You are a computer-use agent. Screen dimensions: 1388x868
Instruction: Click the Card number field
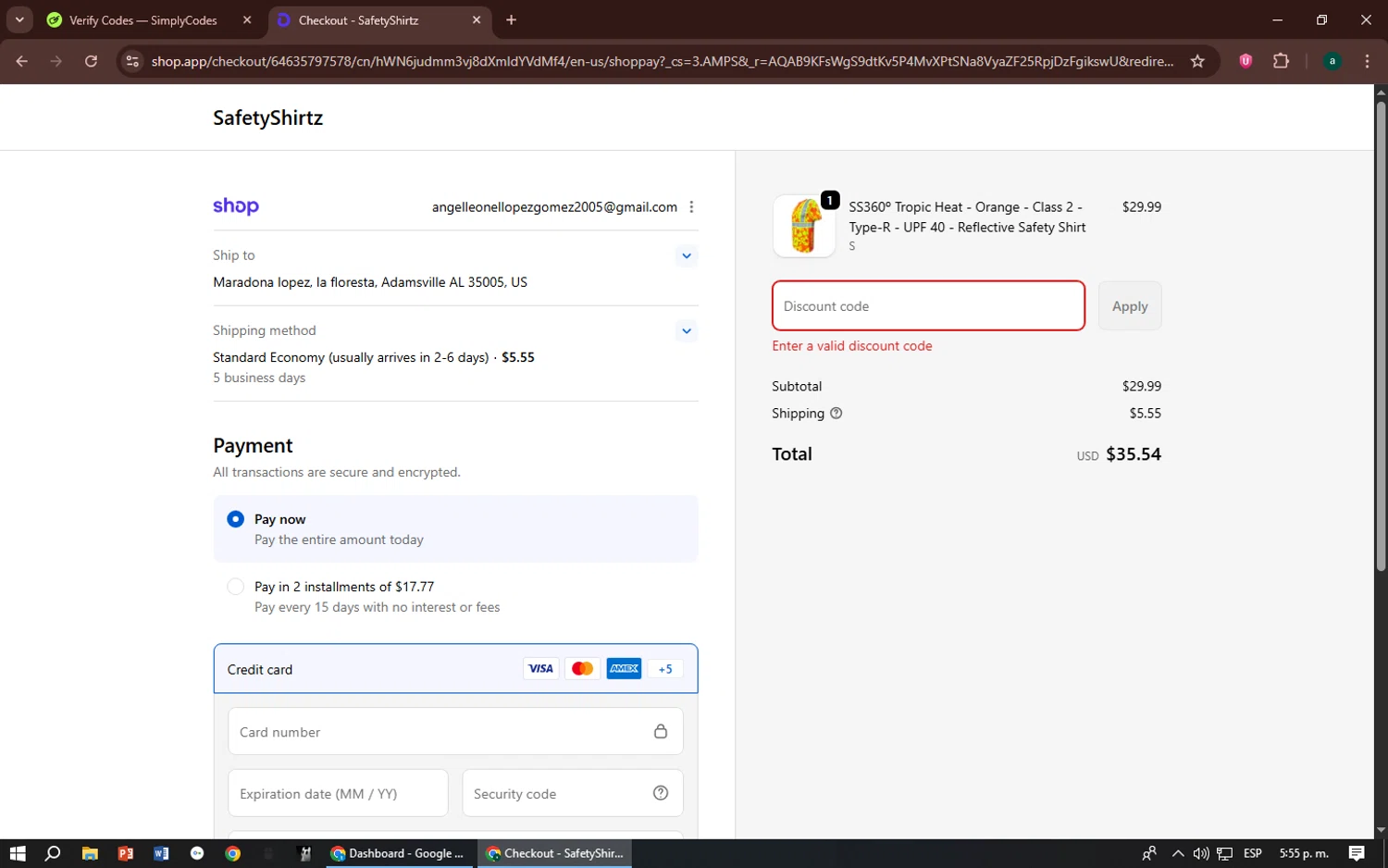click(455, 732)
